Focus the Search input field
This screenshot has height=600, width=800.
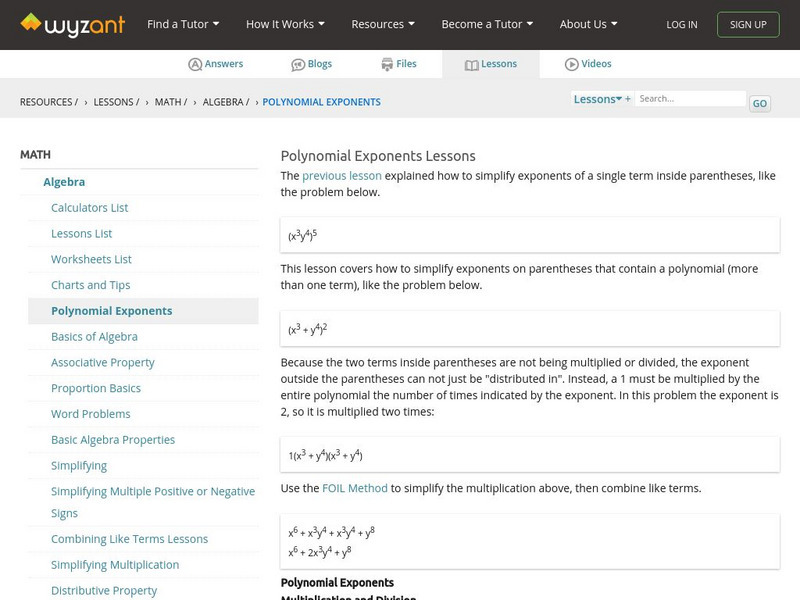tap(690, 99)
